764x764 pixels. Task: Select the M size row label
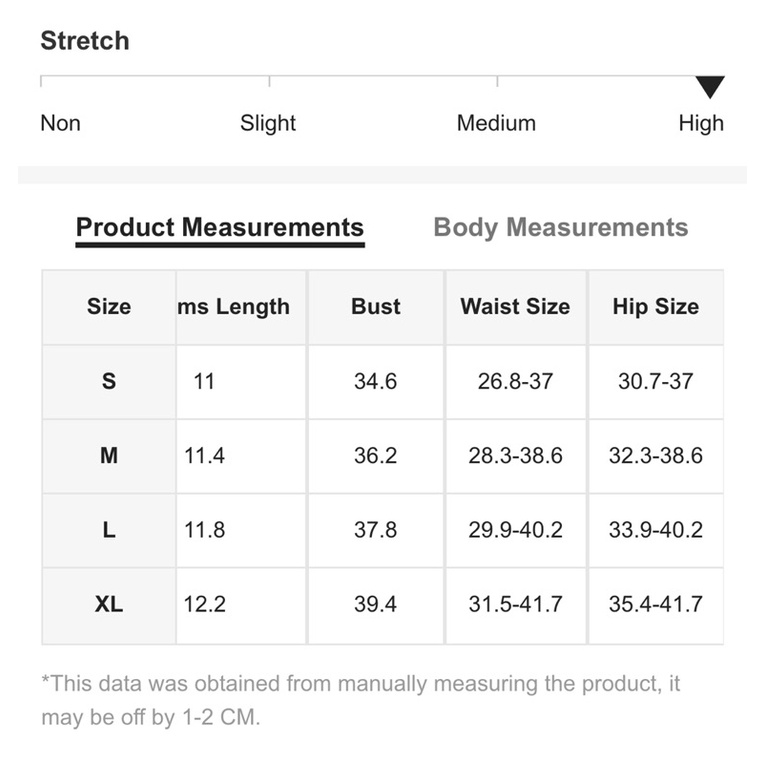[109, 456]
